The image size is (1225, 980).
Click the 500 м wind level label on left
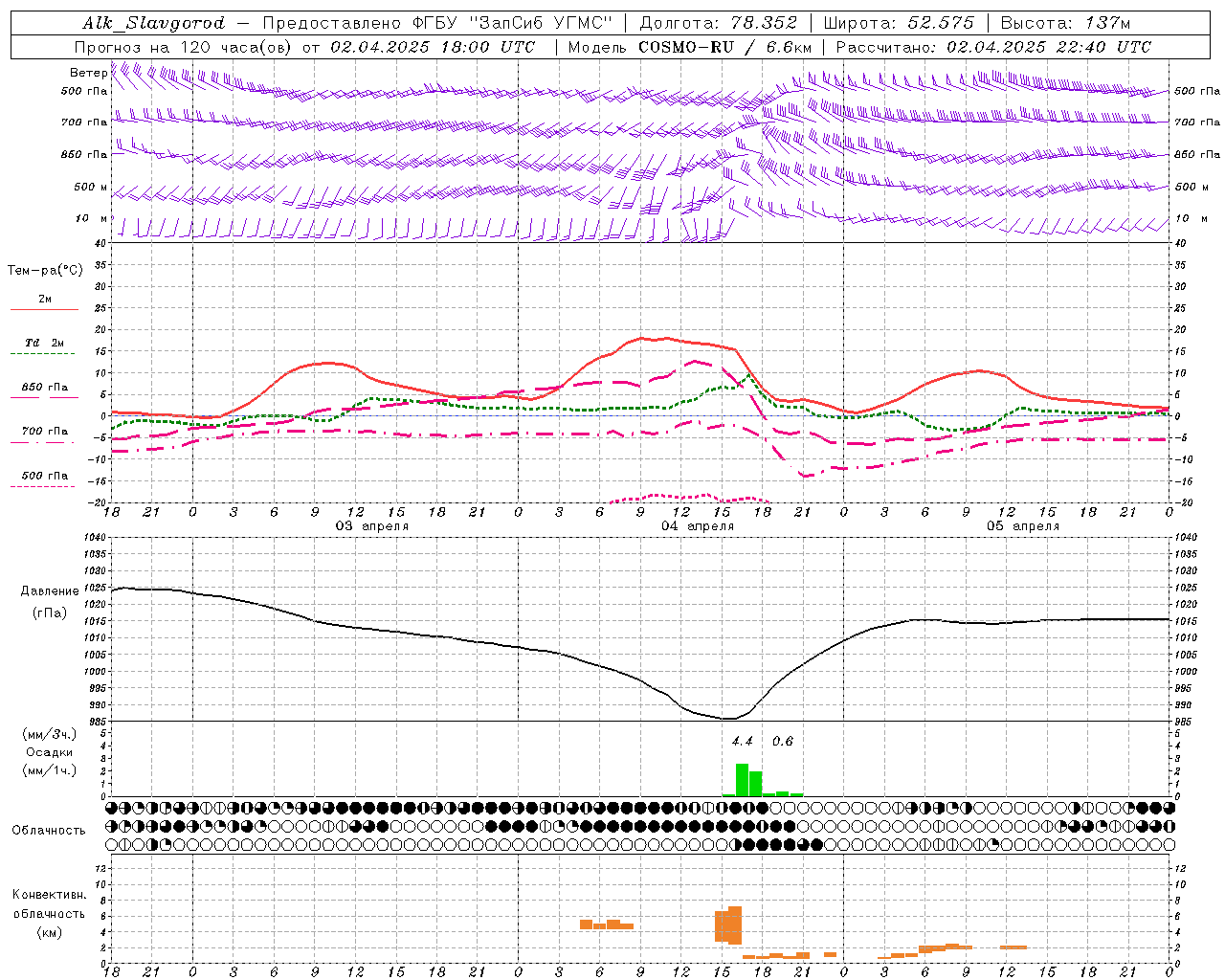tap(91, 187)
